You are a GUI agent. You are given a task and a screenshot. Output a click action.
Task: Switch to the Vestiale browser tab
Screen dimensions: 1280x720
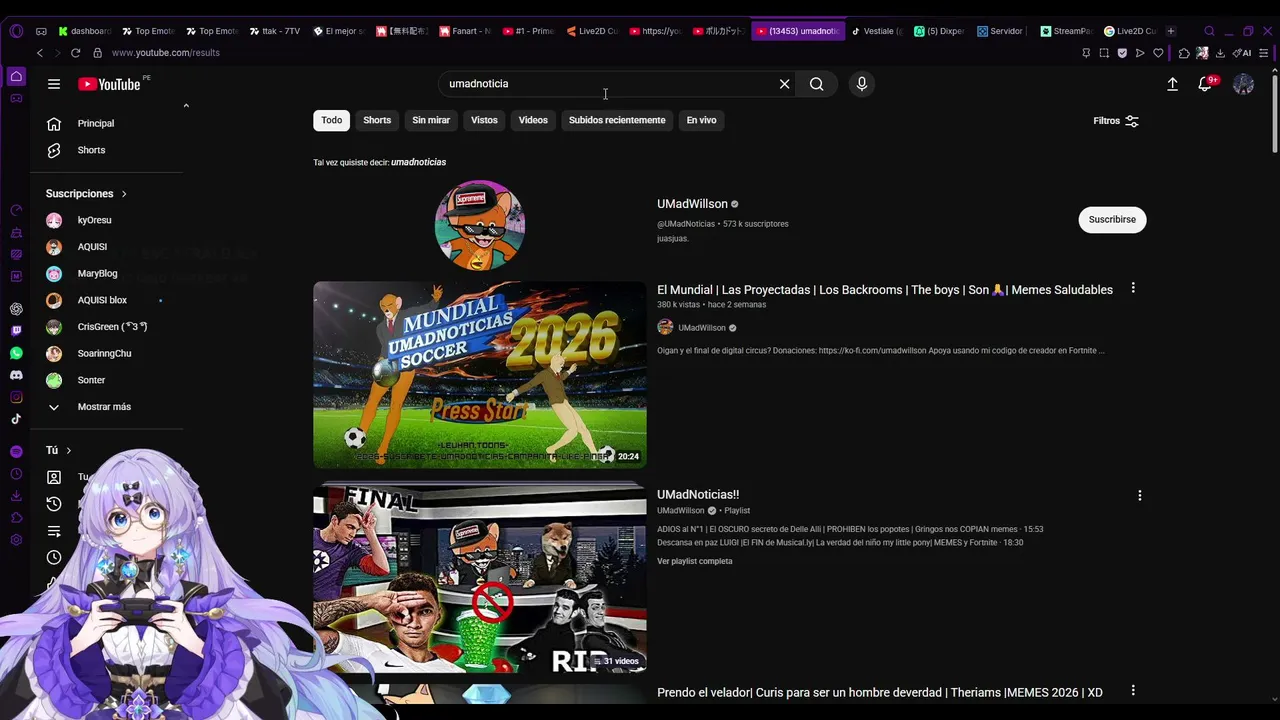(877, 31)
